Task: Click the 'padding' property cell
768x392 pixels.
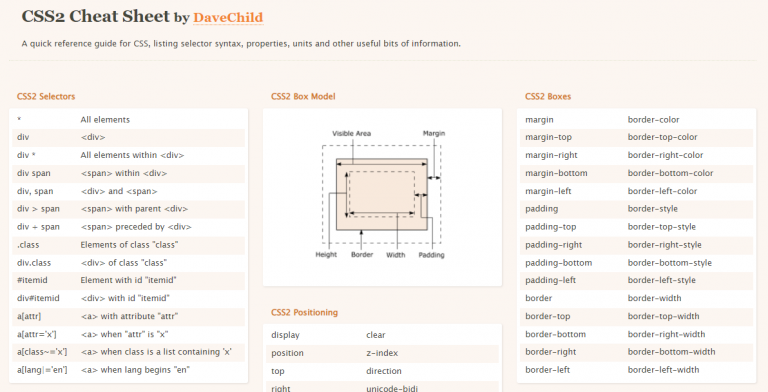Action: pyautogui.click(x=541, y=209)
